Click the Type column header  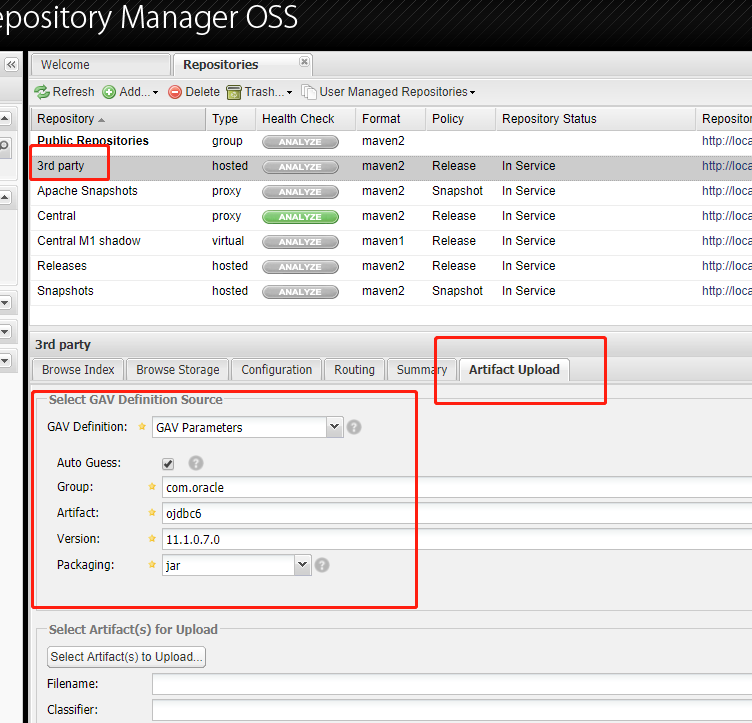click(231, 119)
